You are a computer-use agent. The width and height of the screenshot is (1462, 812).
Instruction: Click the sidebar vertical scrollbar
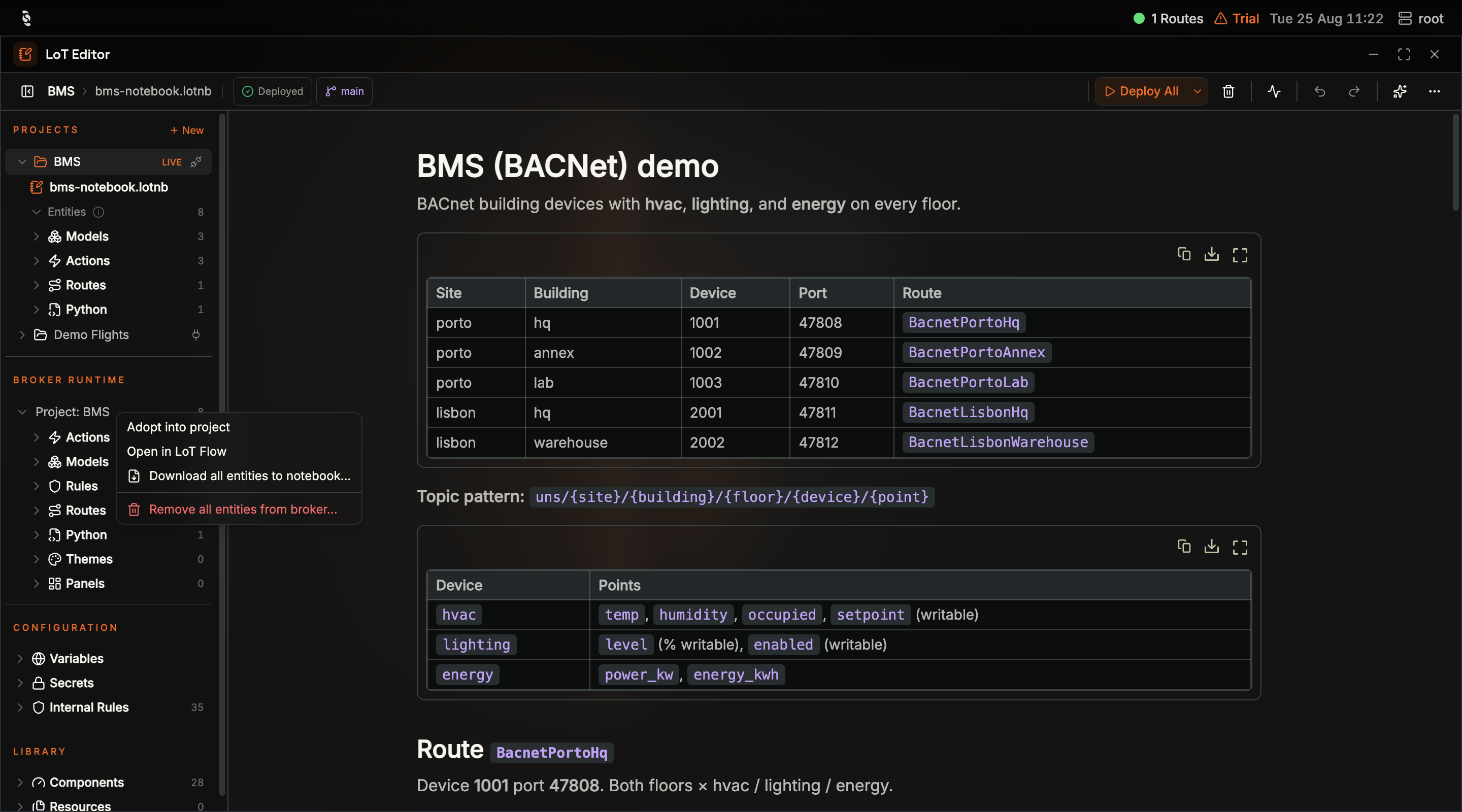coord(222,454)
